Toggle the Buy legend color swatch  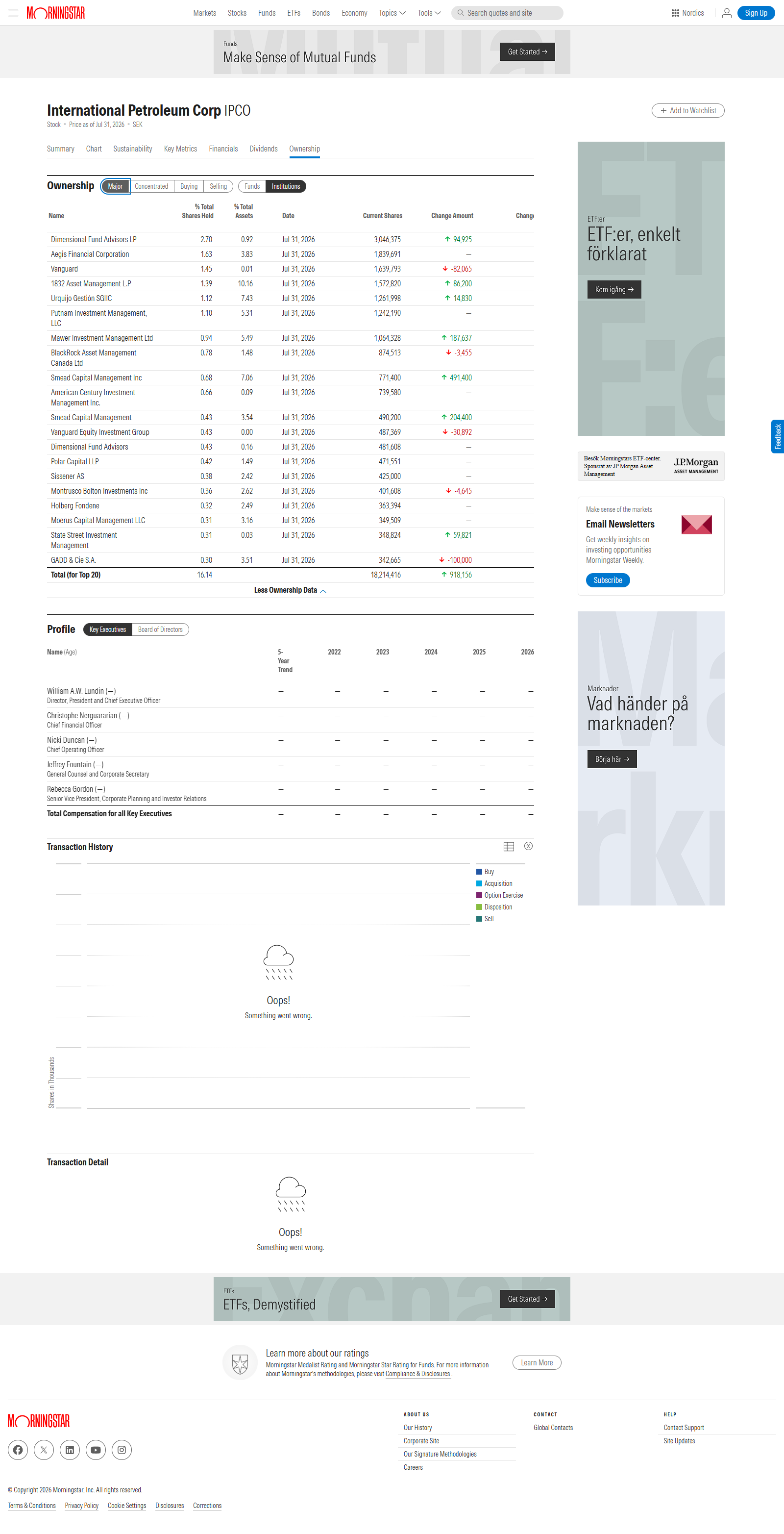[479, 872]
